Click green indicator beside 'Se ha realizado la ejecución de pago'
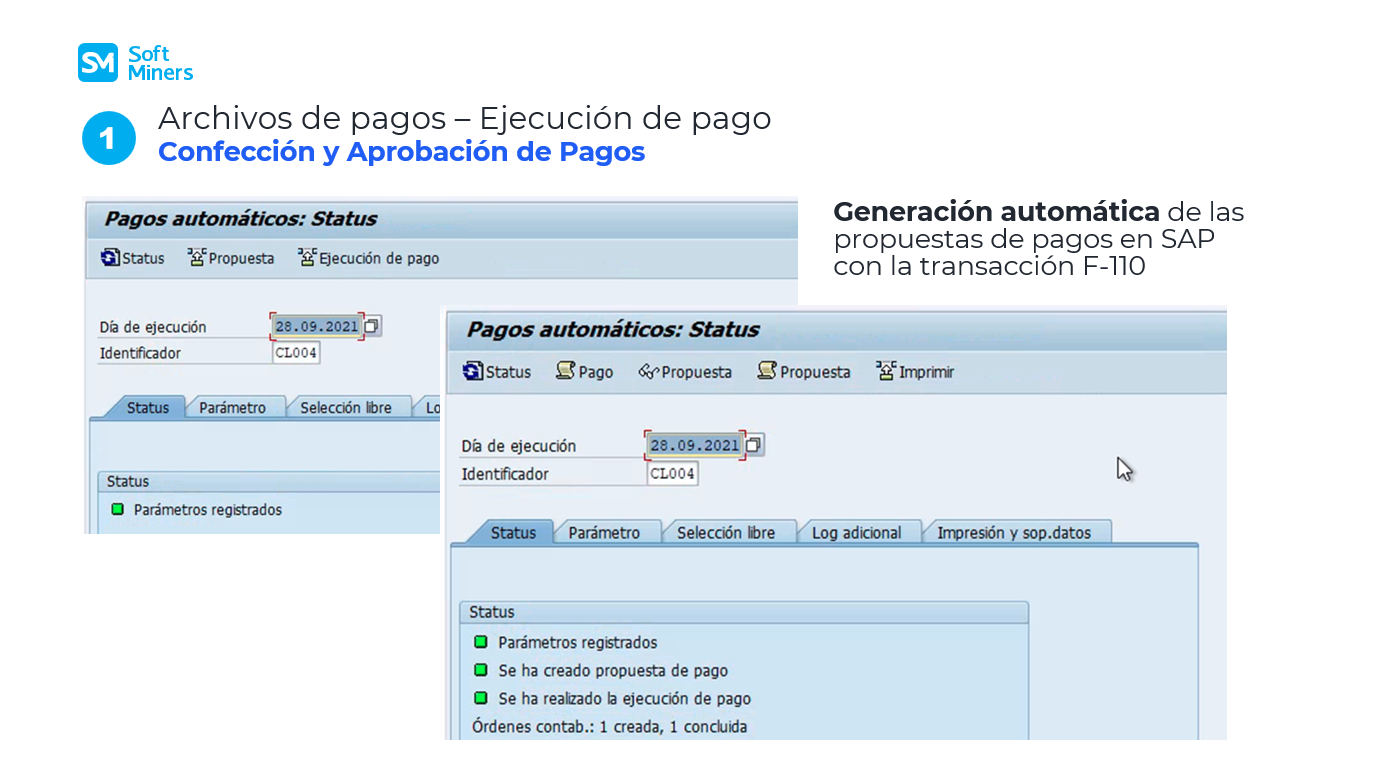The image size is (1395, 780). tap(481, 698)
